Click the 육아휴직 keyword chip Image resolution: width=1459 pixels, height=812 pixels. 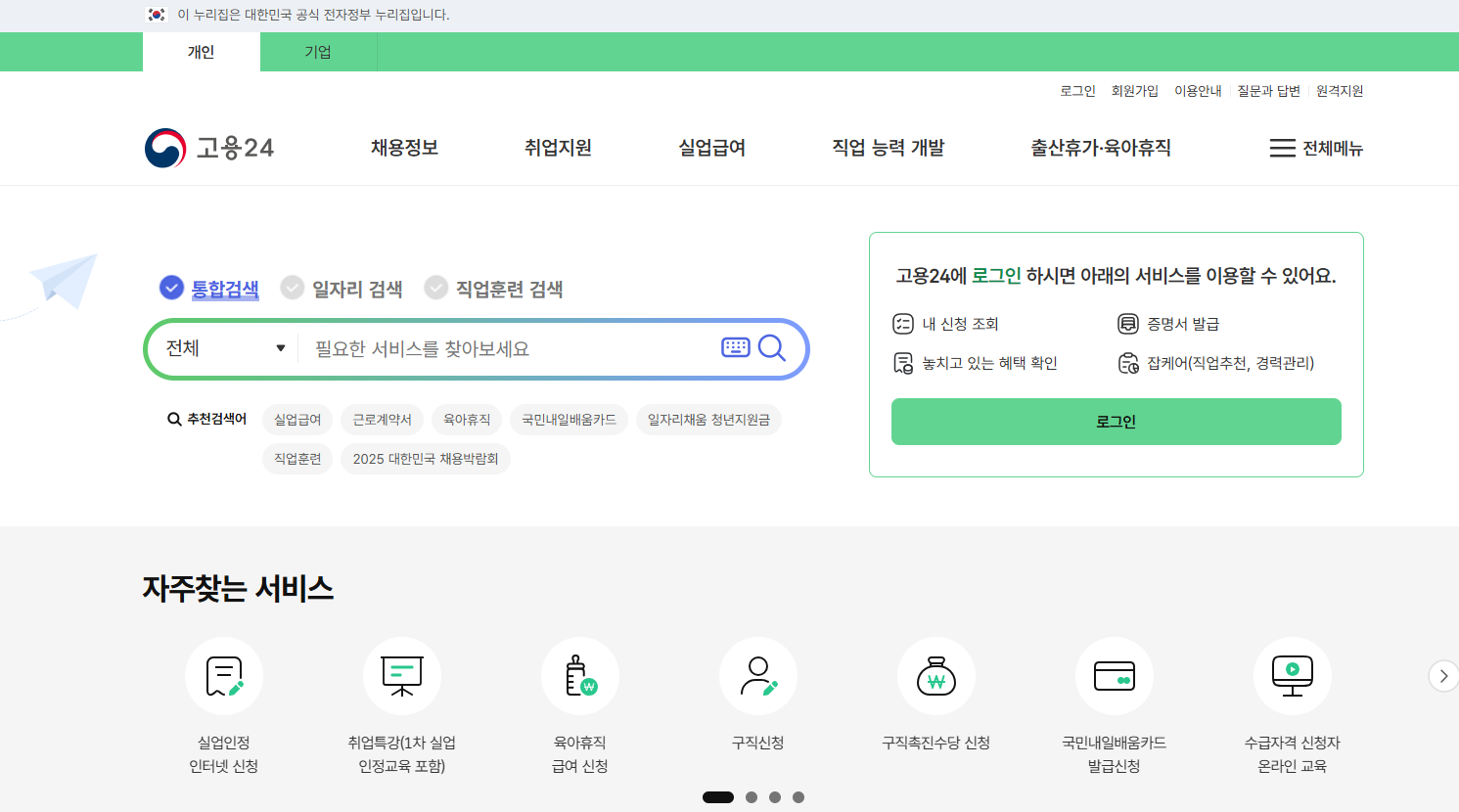(467, 420)
